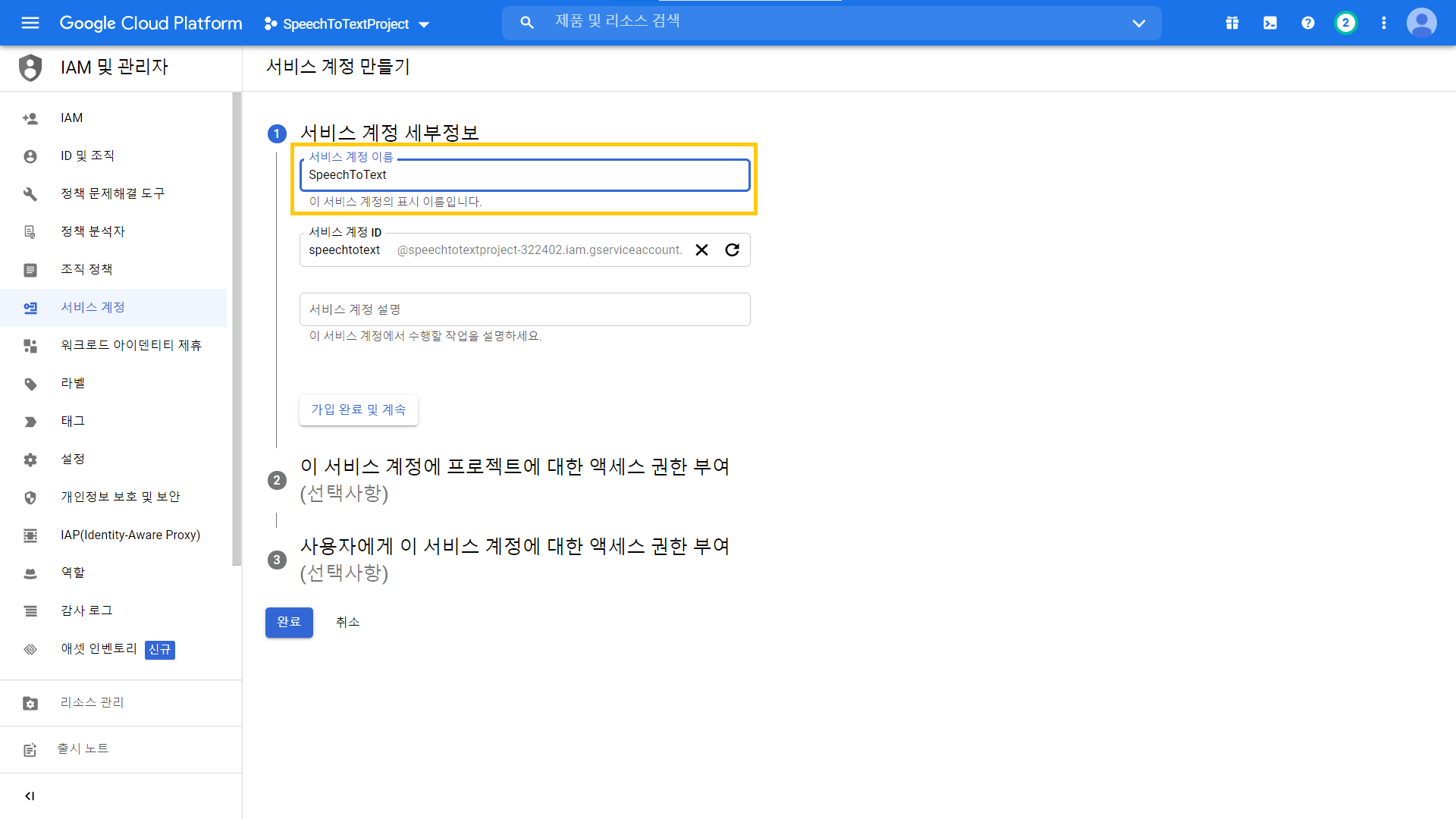Click the user account avatar
Viewport: 1456px width, 819px height.
pos(1421,23)
